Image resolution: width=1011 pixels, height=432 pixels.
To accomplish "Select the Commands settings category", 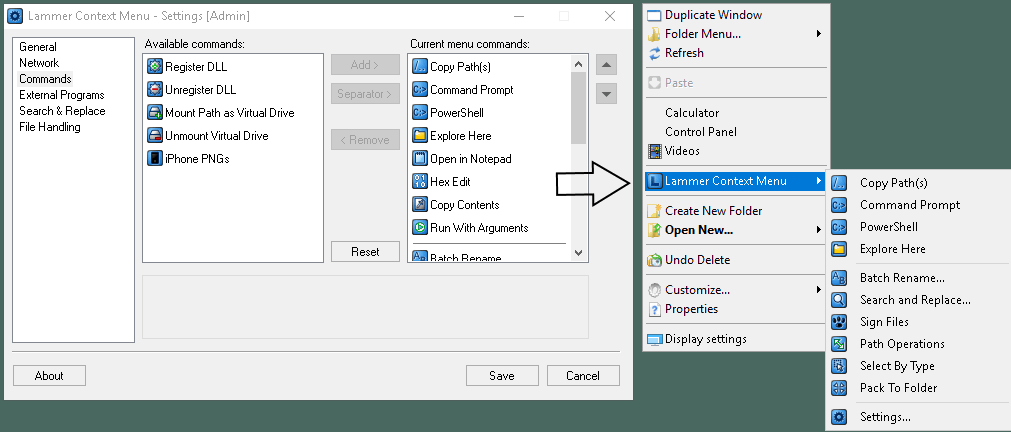I will click(x=45, y=79).
